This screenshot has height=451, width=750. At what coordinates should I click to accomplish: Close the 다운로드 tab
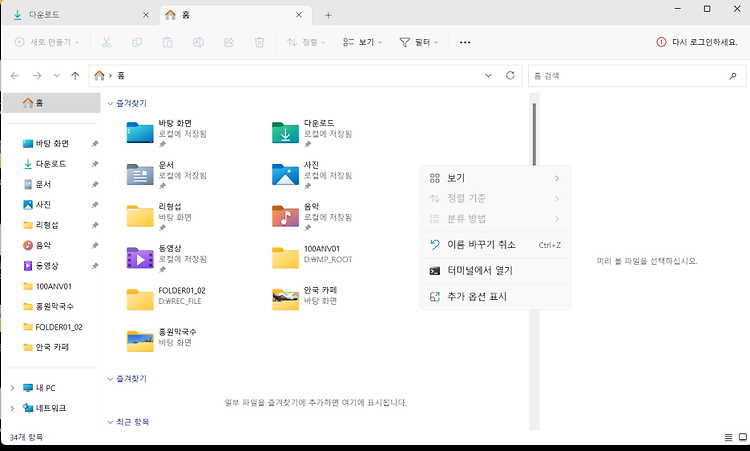click(x=146, y=15)
